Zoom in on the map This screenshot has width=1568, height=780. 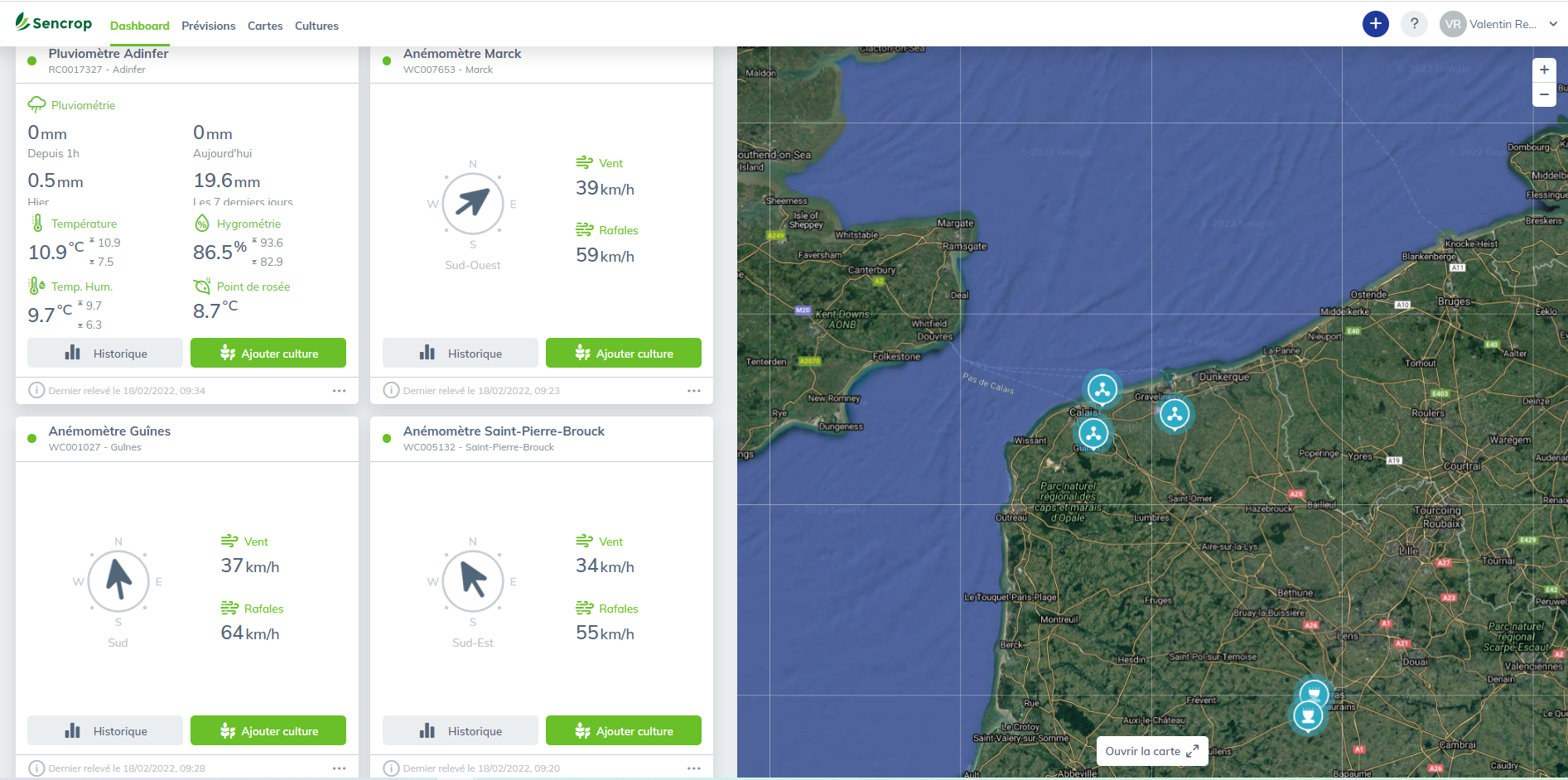click(1544, 70)
